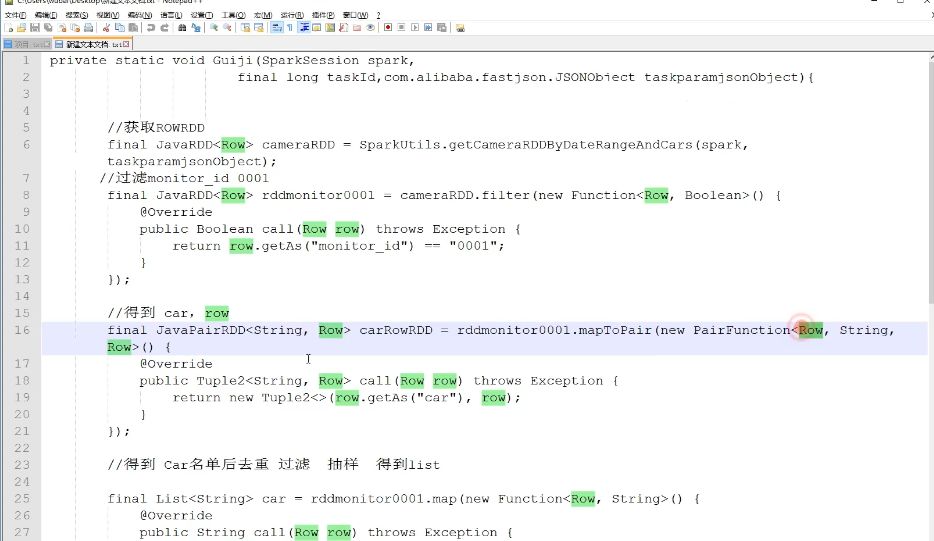
Task: Toggle Show all characters pilcrow button
Action: (x=290, y=28)
